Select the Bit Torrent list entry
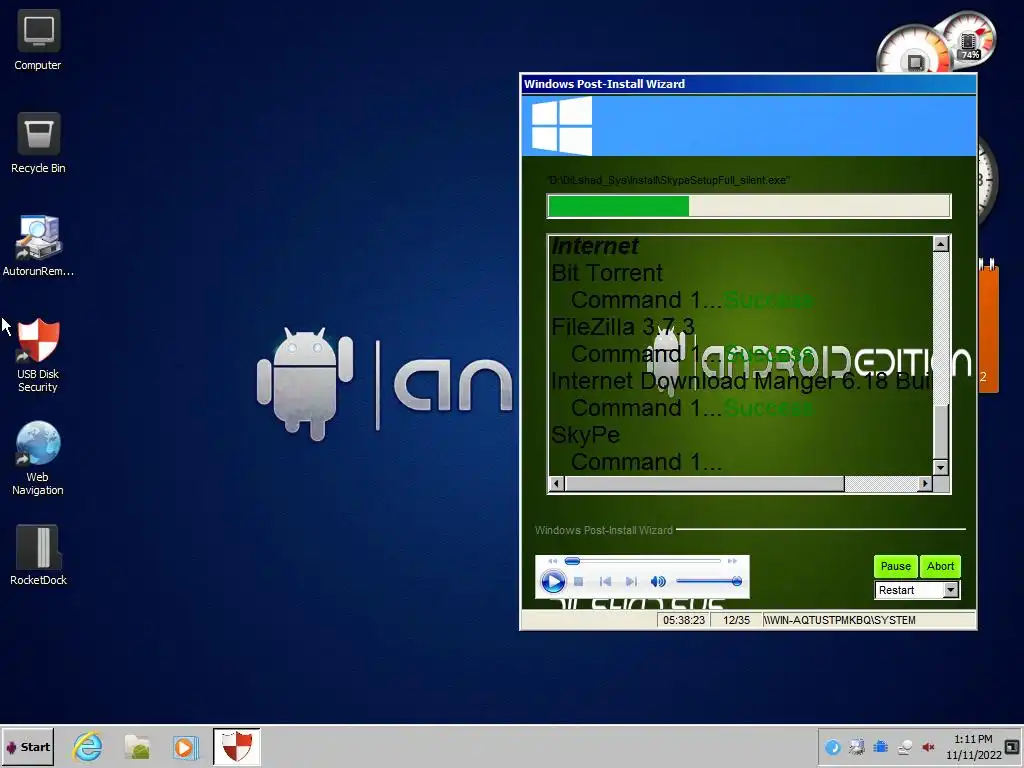 click(x=607, y=273)
